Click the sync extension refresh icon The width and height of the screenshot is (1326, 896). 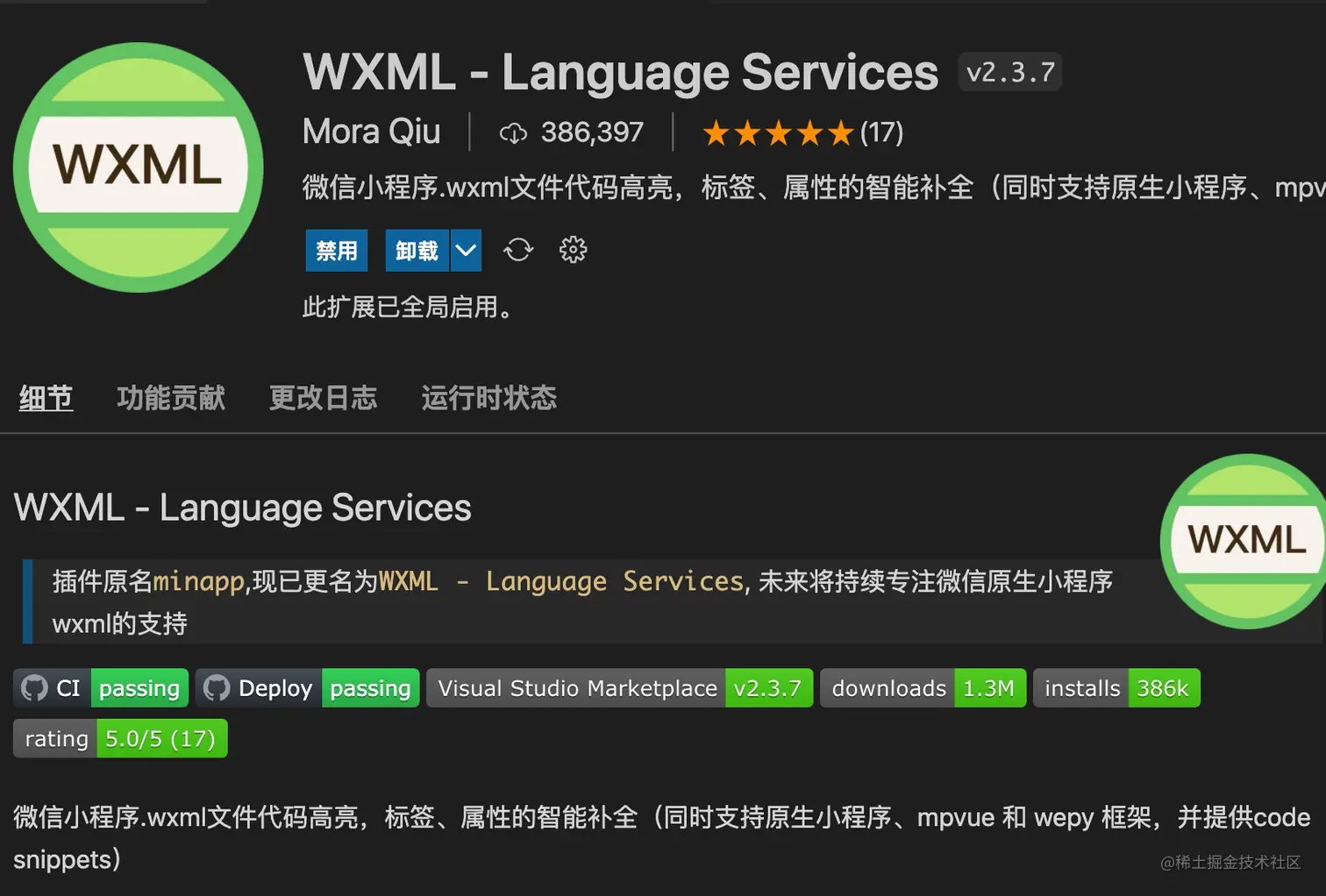click(518, 250)
